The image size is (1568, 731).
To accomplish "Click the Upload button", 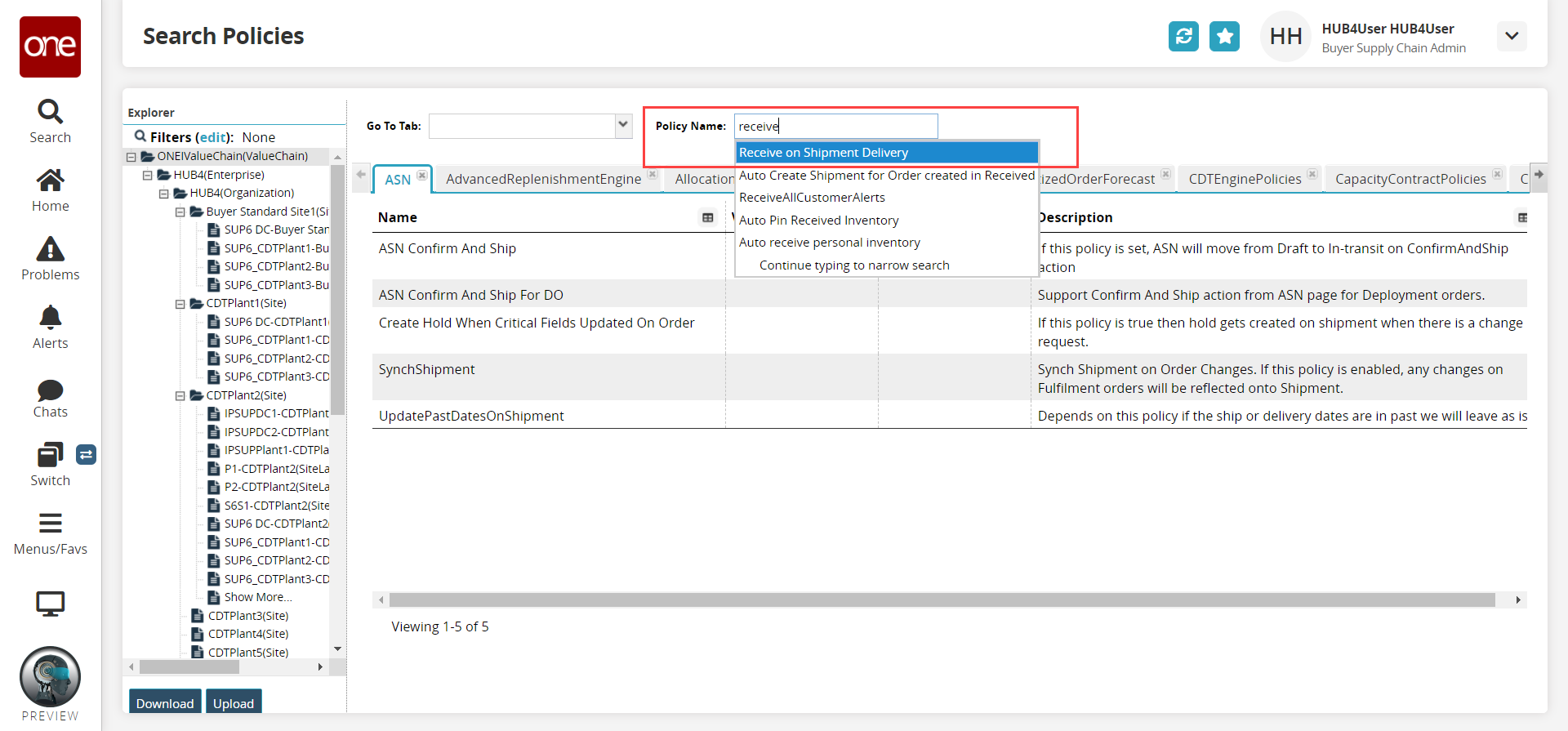I will [x=234, y=703].
